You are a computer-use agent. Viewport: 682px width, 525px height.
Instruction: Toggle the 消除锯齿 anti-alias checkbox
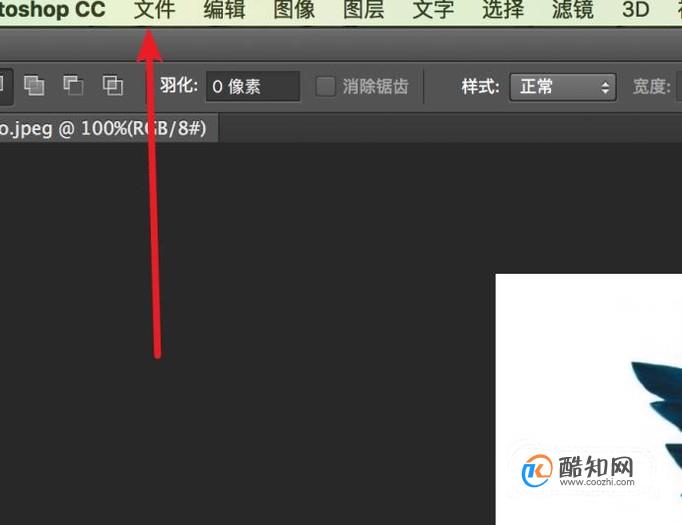pos(325,86)
